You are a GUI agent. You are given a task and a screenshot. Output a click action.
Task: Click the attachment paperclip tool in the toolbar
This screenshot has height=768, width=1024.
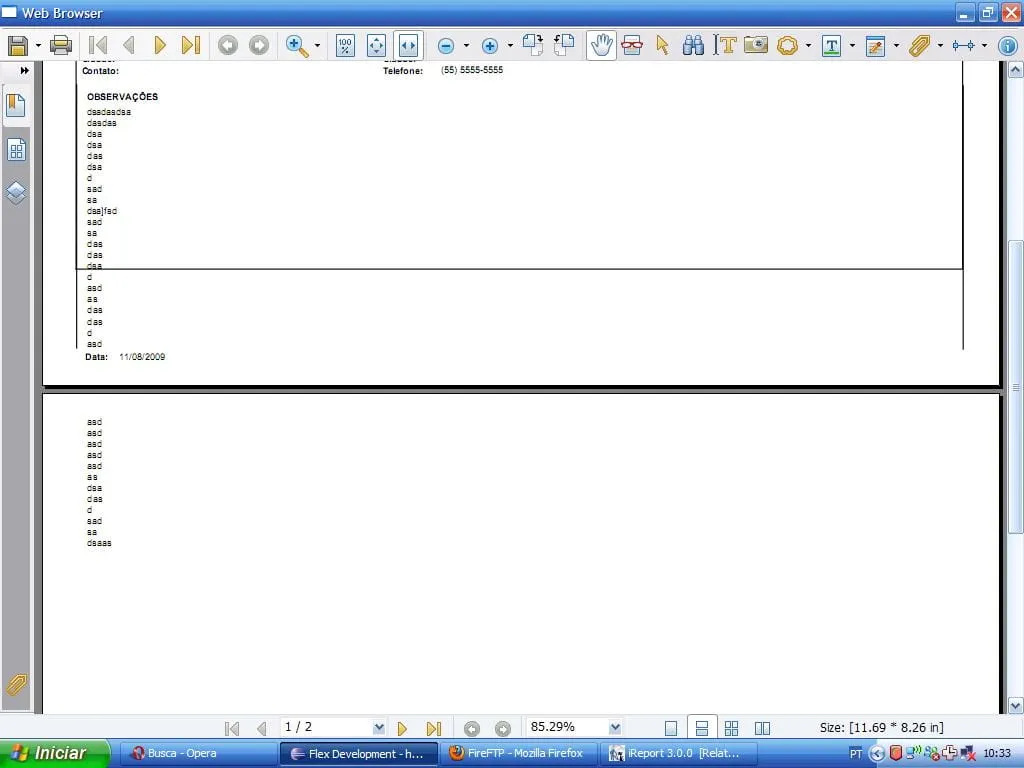click(919, 46)
